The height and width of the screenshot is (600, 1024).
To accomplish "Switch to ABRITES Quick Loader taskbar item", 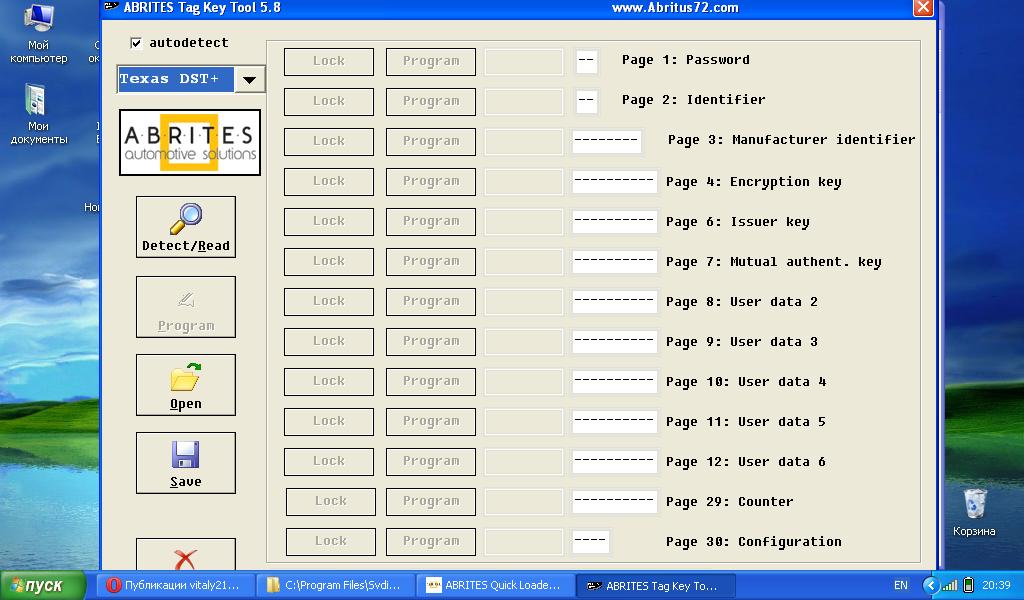I will tap(496, 585).
